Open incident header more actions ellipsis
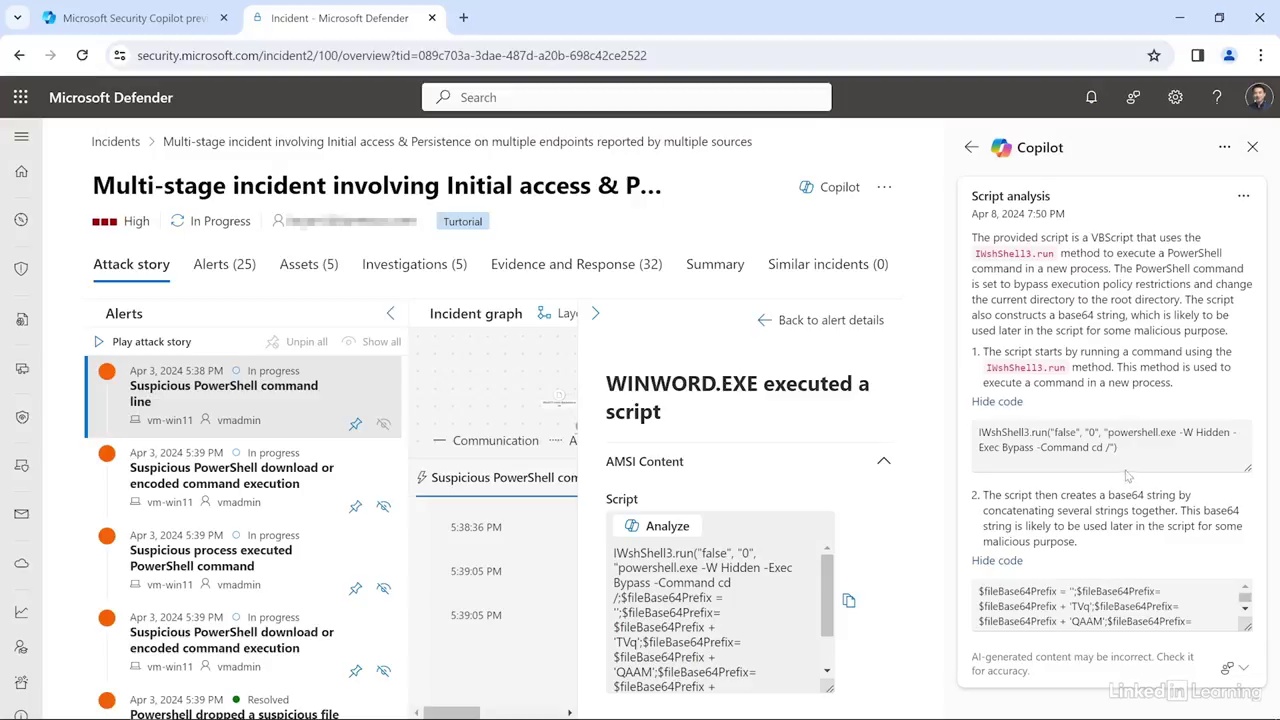The height and width of the screenshot is (720, 1280). coord(884,187)
